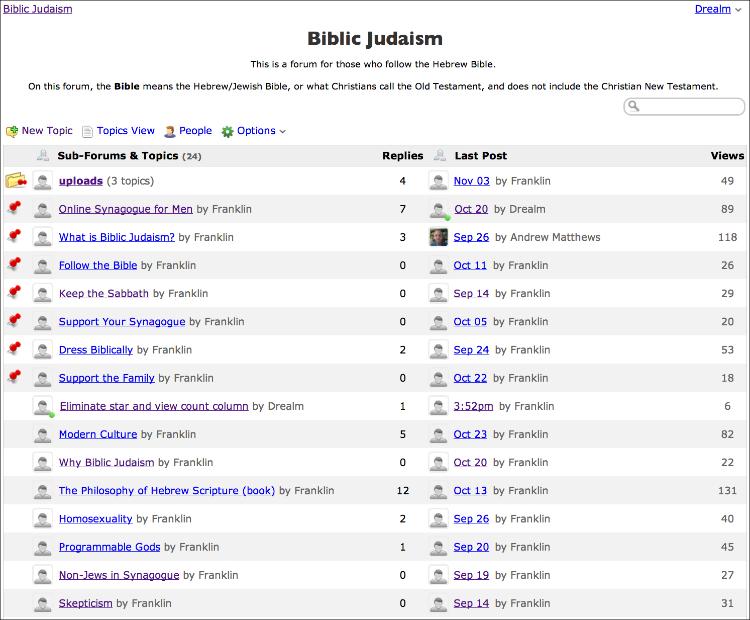750x620 pixels.
Task: Open the Programmable Gods topic
Action: coord(109,547)
